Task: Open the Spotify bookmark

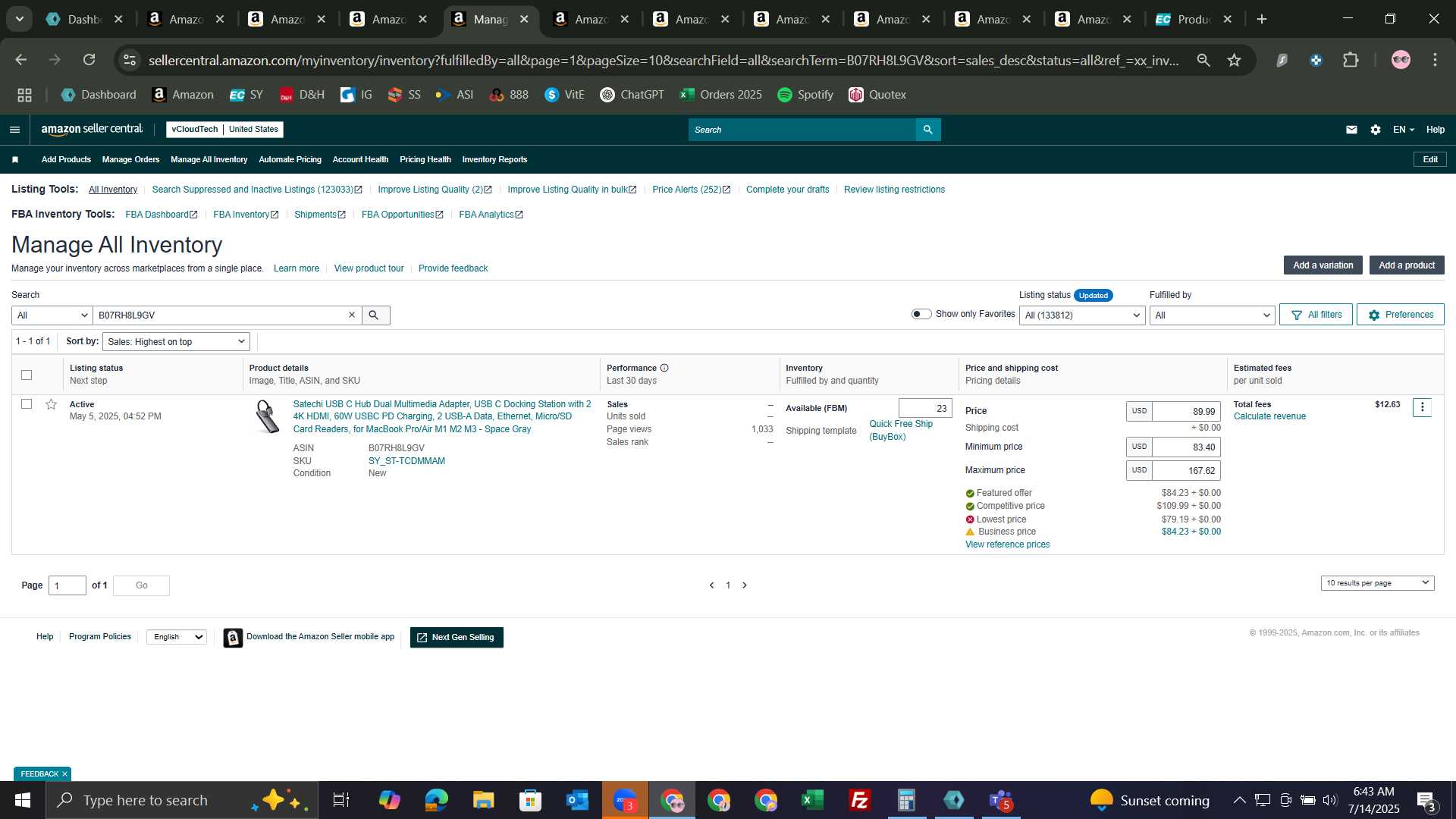Action: pos(805,95)
